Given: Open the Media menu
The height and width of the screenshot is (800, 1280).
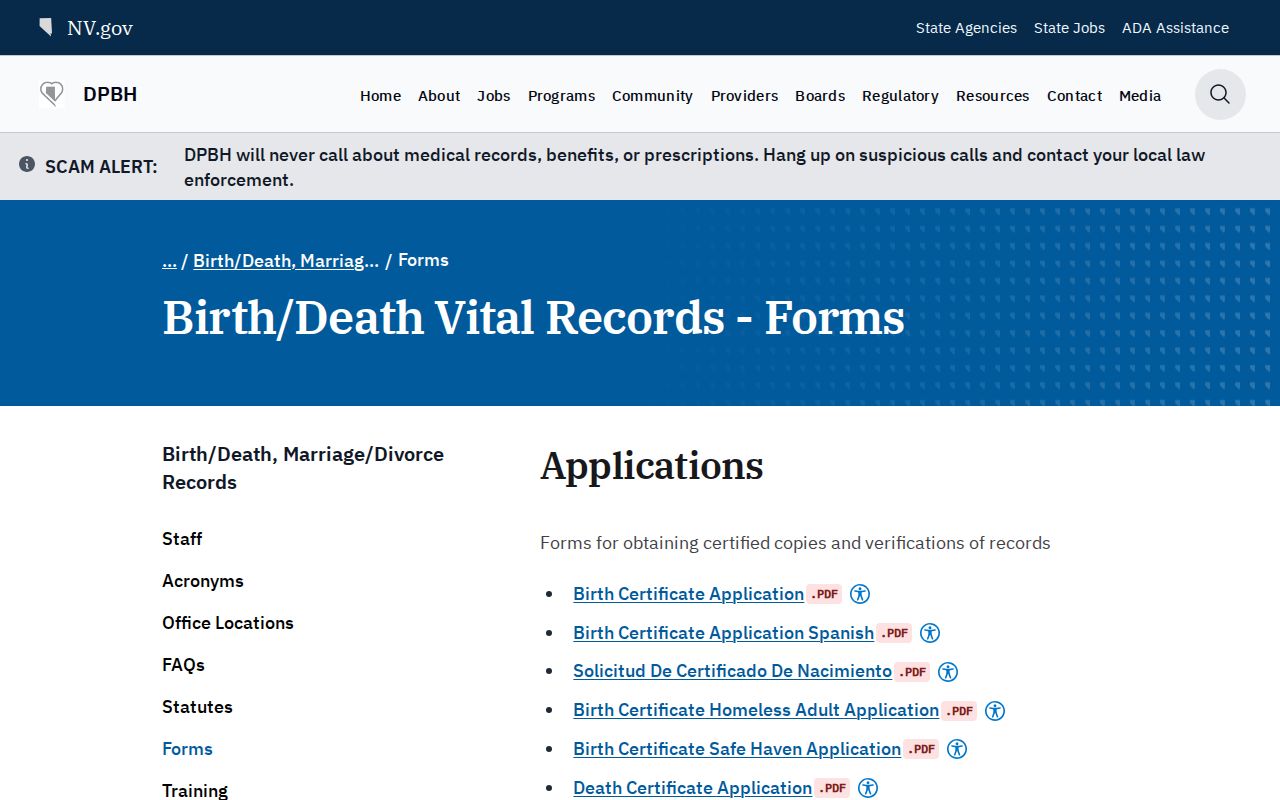Looking at the screenshot, I should pos(1140,96).
